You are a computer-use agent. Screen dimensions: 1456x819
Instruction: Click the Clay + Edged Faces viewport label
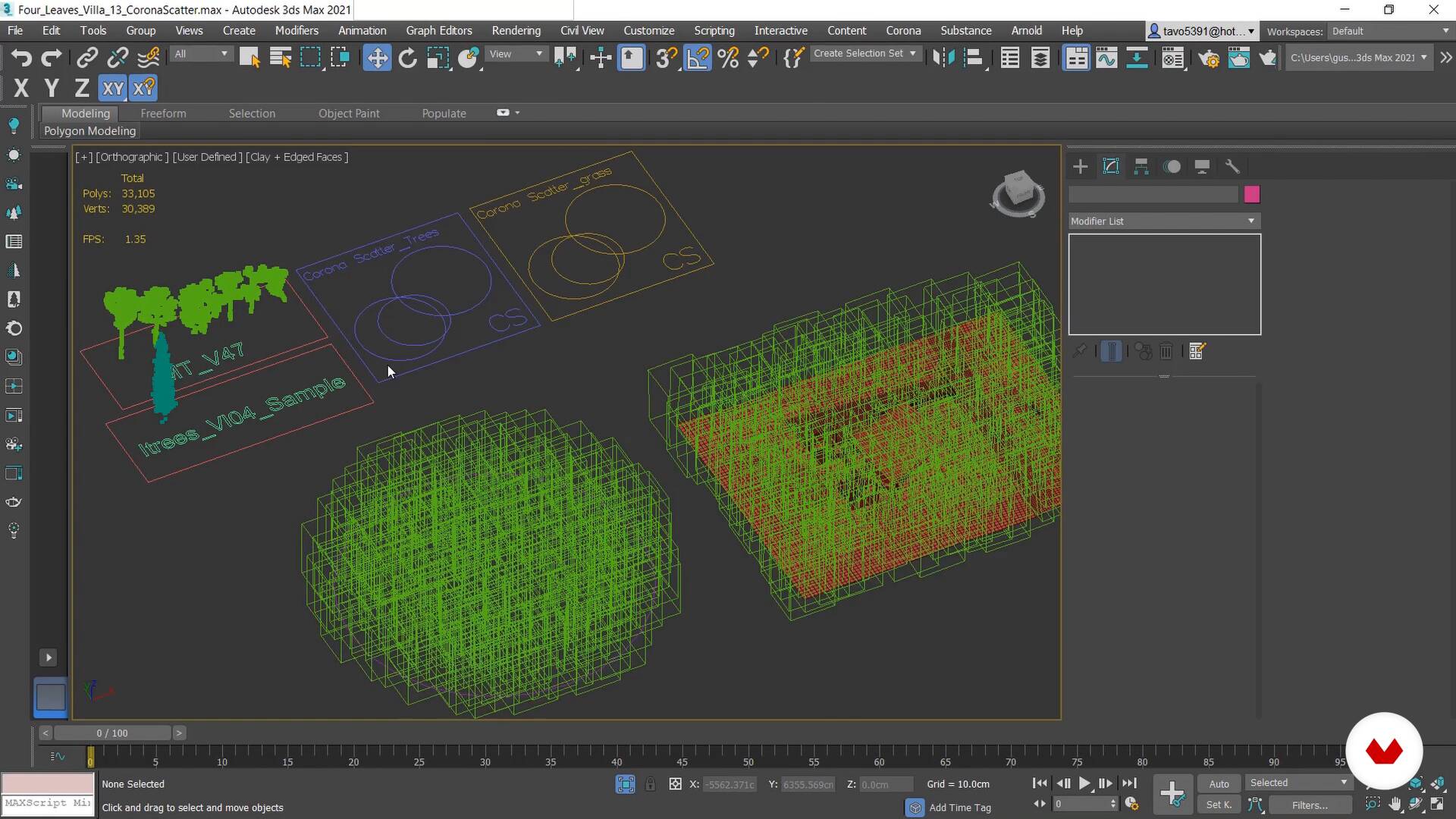[x=297, y=157]
